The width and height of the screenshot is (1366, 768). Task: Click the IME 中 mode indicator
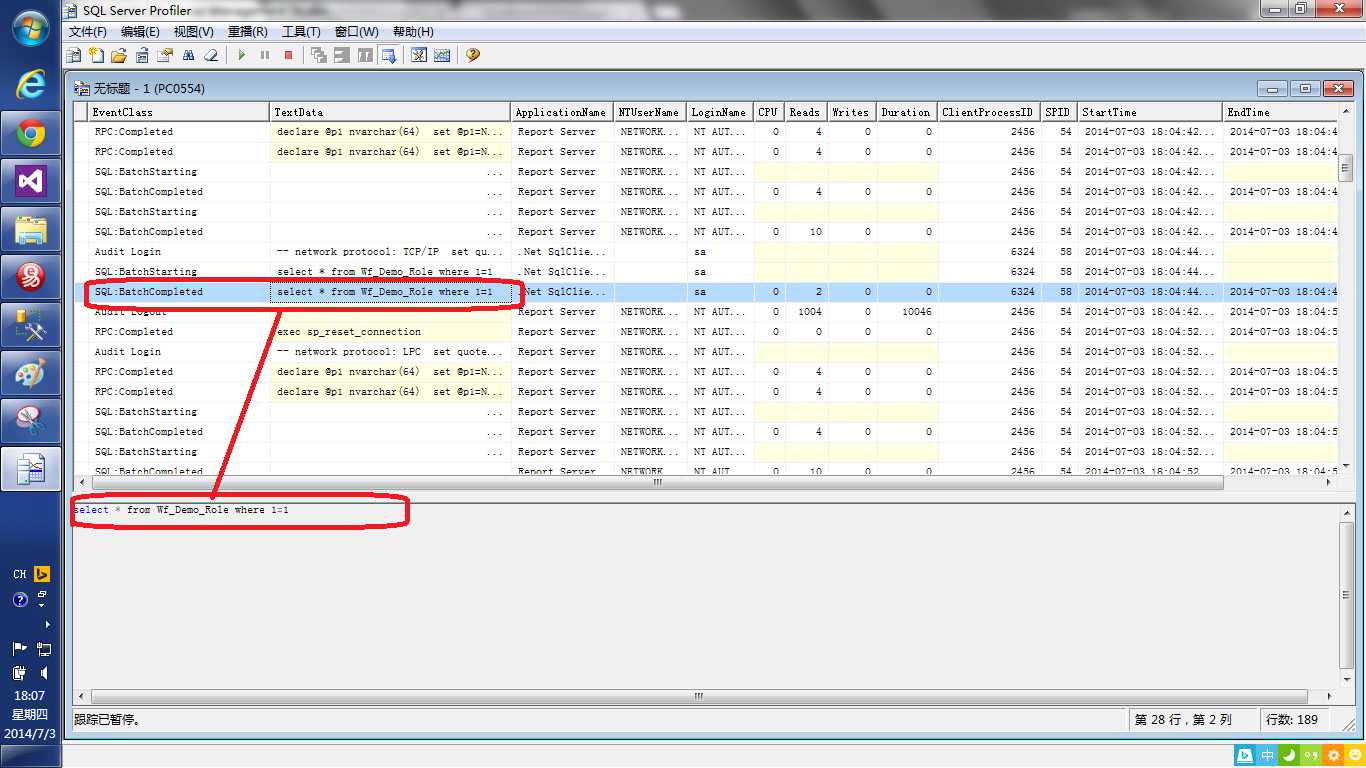coord(1268,755)
